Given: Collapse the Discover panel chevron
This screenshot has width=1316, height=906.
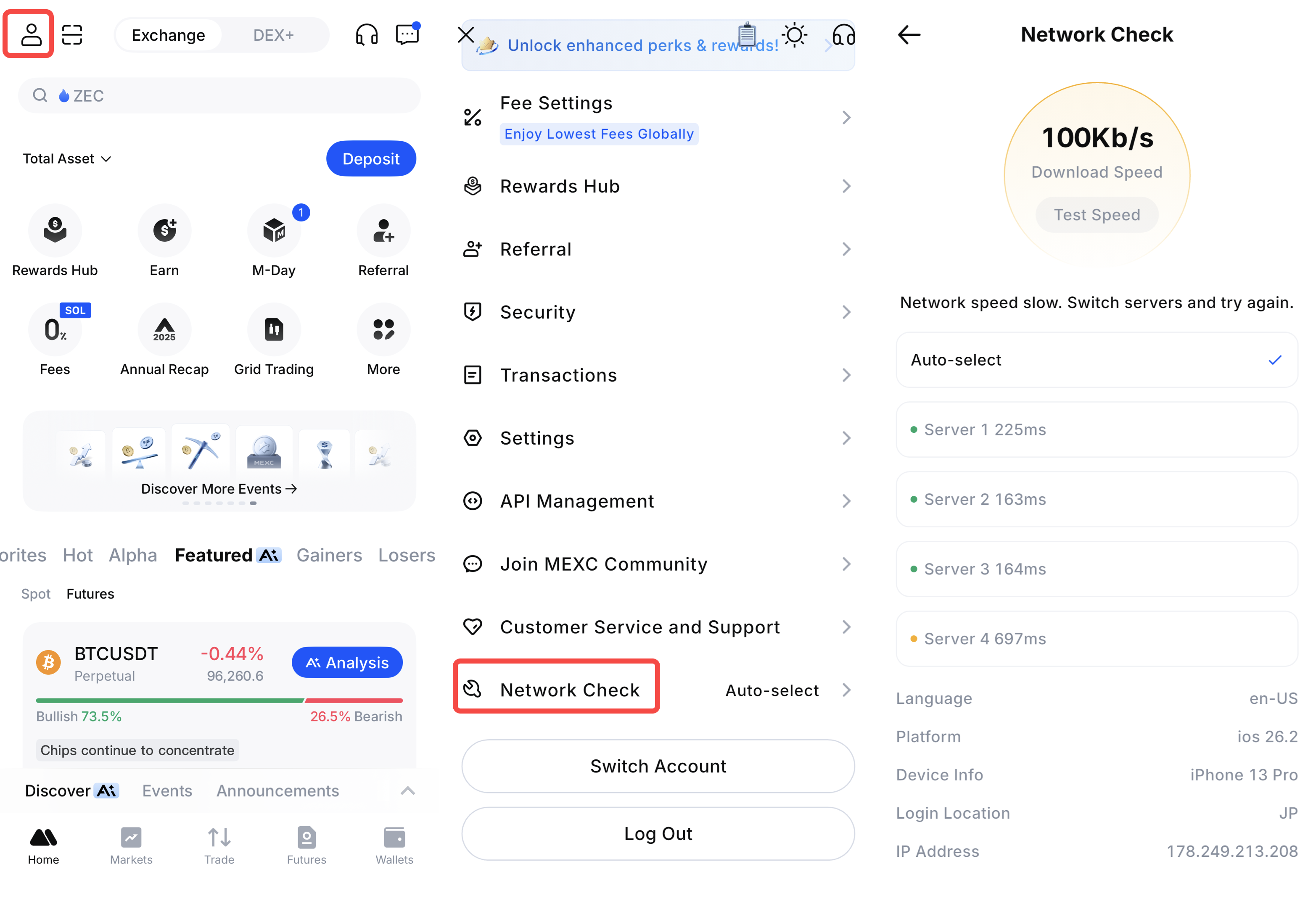Looking at the screenshot, I should 407,791.
